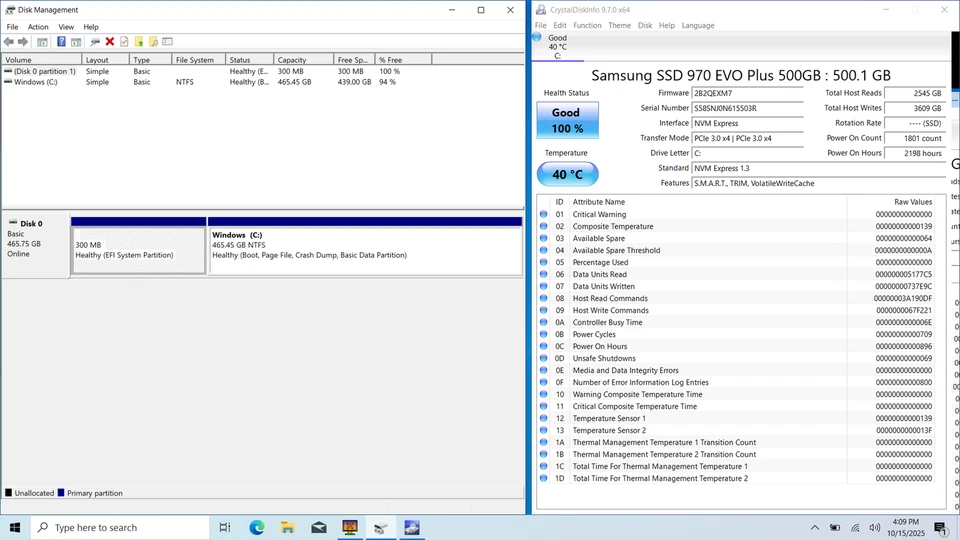960x540 pixels.
Task: Select the Disk 0 label panel
Action: (x=36, y=245)
